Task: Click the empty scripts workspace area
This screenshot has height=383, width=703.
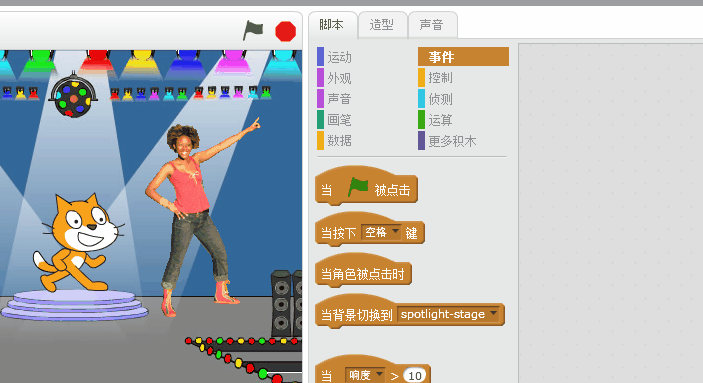Action: pyautogui.click(x=611, y=213)
